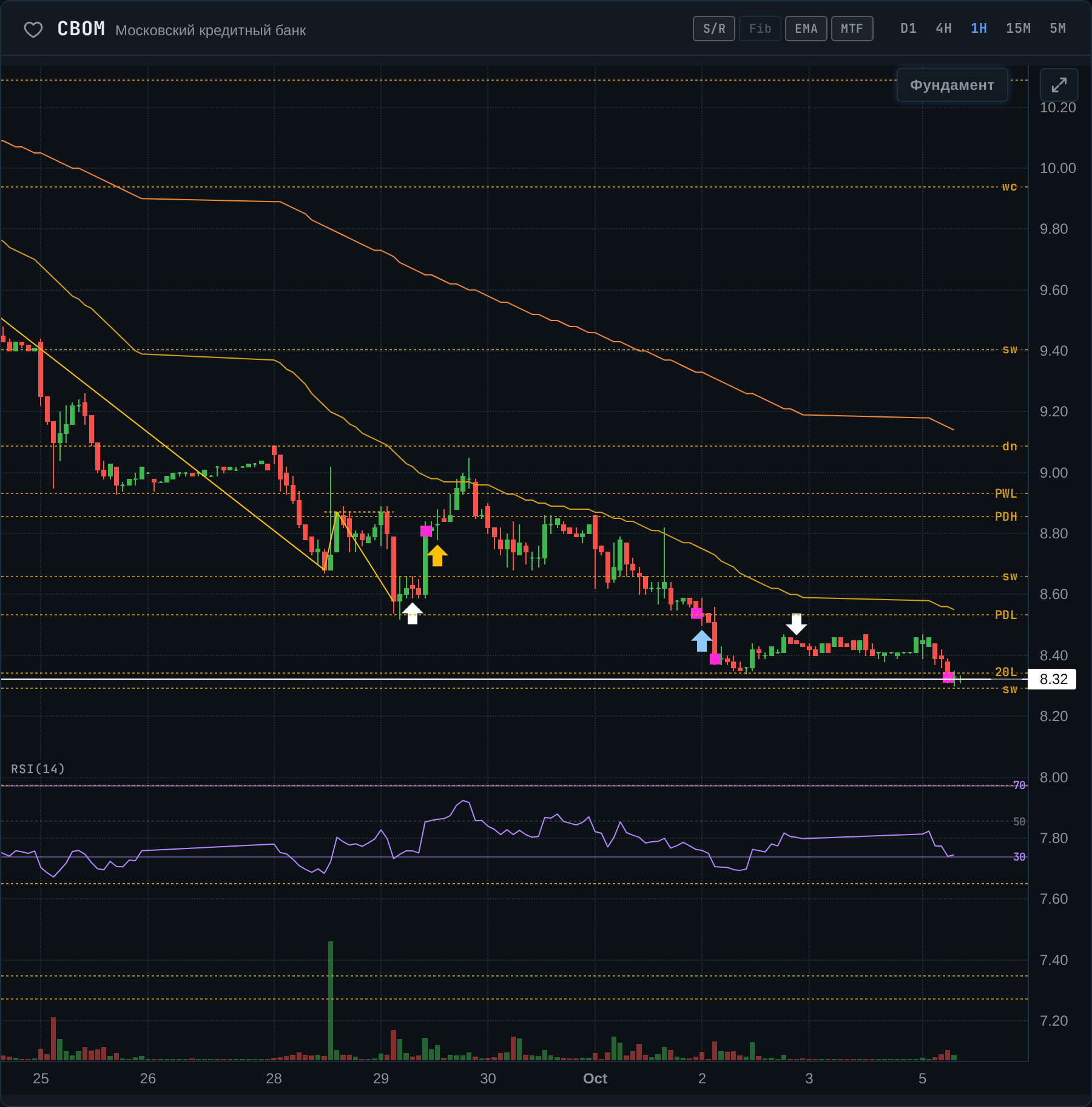Viewport: 1092px width, 1107px height.
Task: Toggle the MTF overlay
Action: tap(852, 29)
